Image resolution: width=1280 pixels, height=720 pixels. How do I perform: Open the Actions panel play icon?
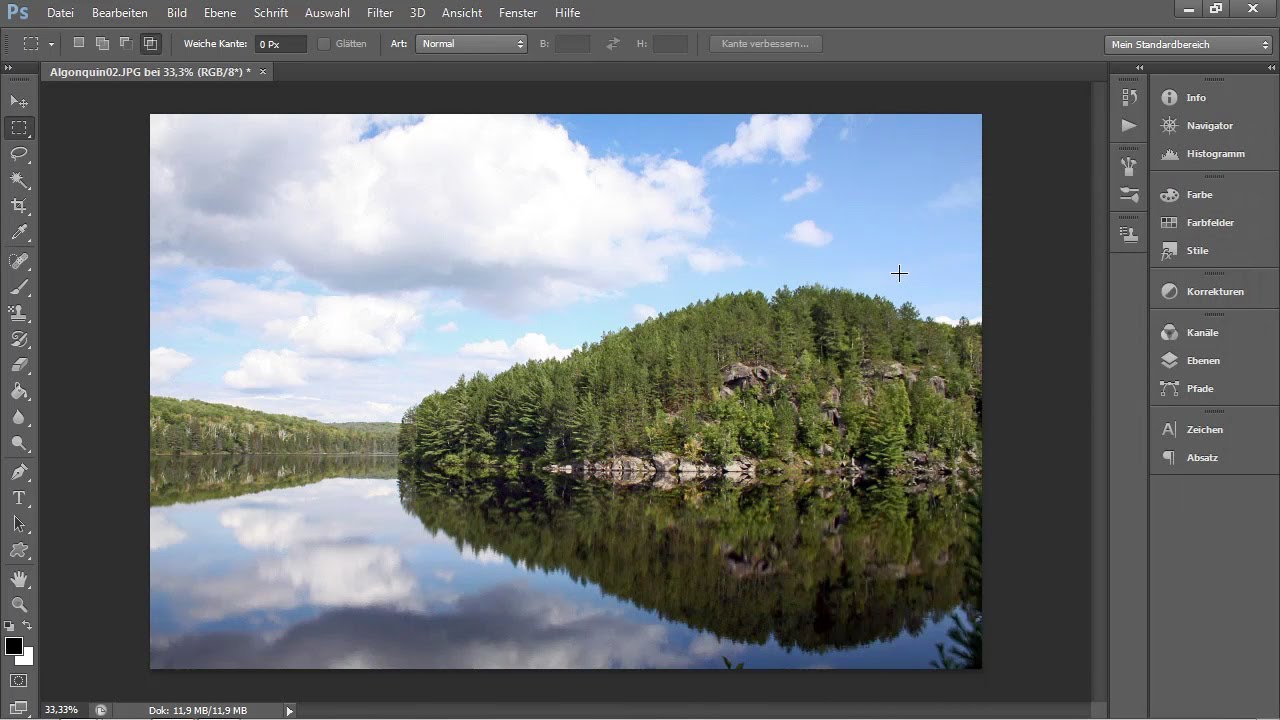pos(1129,125)
